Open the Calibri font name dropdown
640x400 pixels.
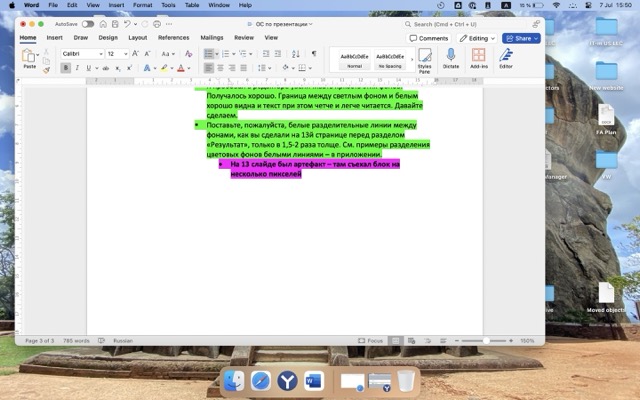click(82, 53)
